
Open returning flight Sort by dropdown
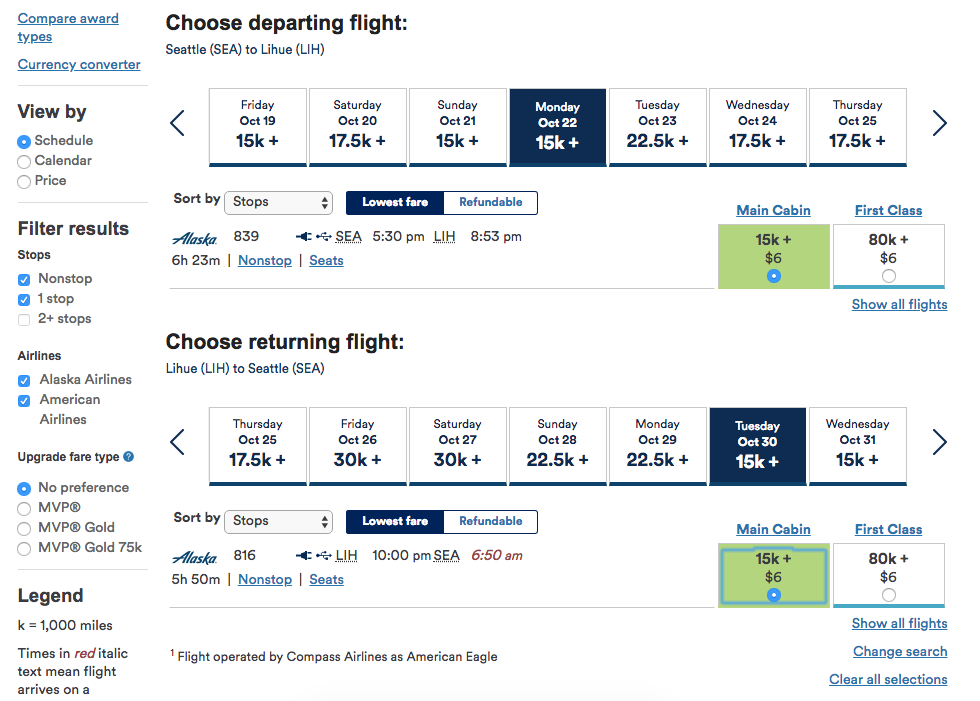click(279, 521)
